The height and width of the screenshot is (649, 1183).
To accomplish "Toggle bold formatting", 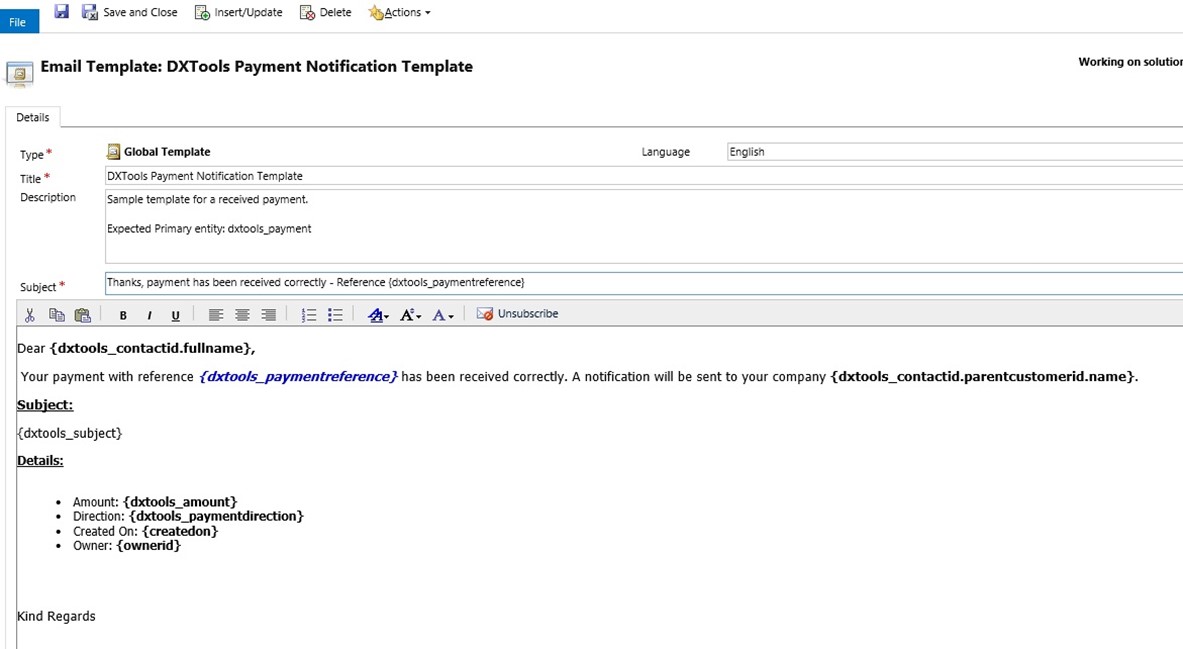I will pyautogui.click(x=123, y=315).
